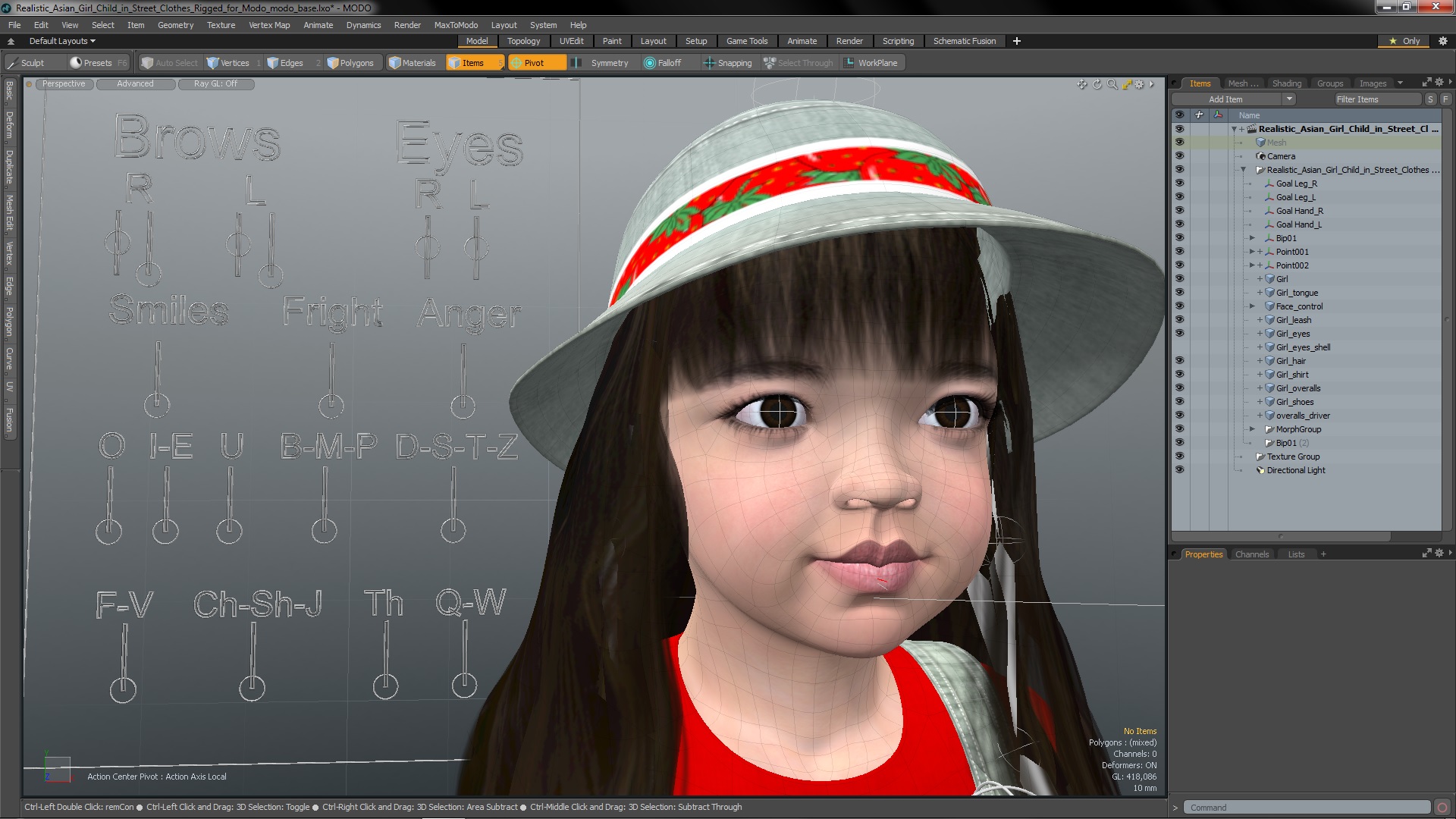The height and width of the screenshot is (819, 1456).
Task: Expand the Face_control item
Action: click(x=1252, y=306)
